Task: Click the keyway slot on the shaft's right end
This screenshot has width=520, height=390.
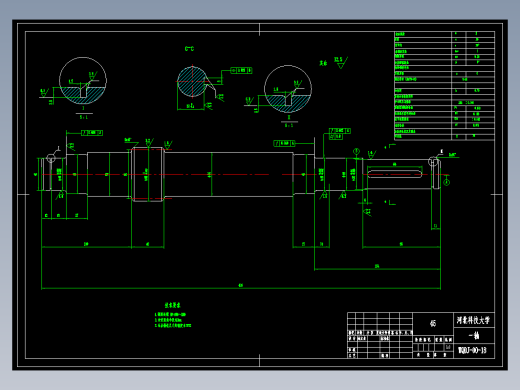Action: (395, 174)
